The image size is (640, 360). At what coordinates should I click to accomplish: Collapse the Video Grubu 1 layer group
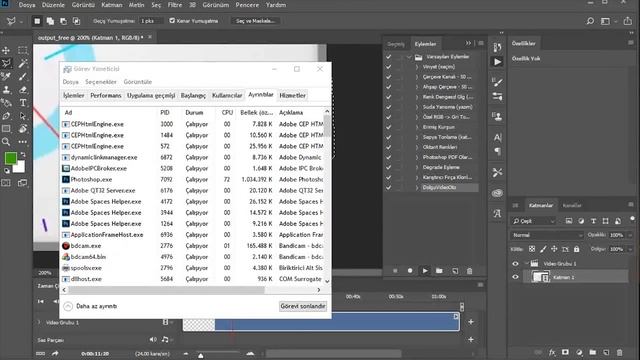coord(527,264)
